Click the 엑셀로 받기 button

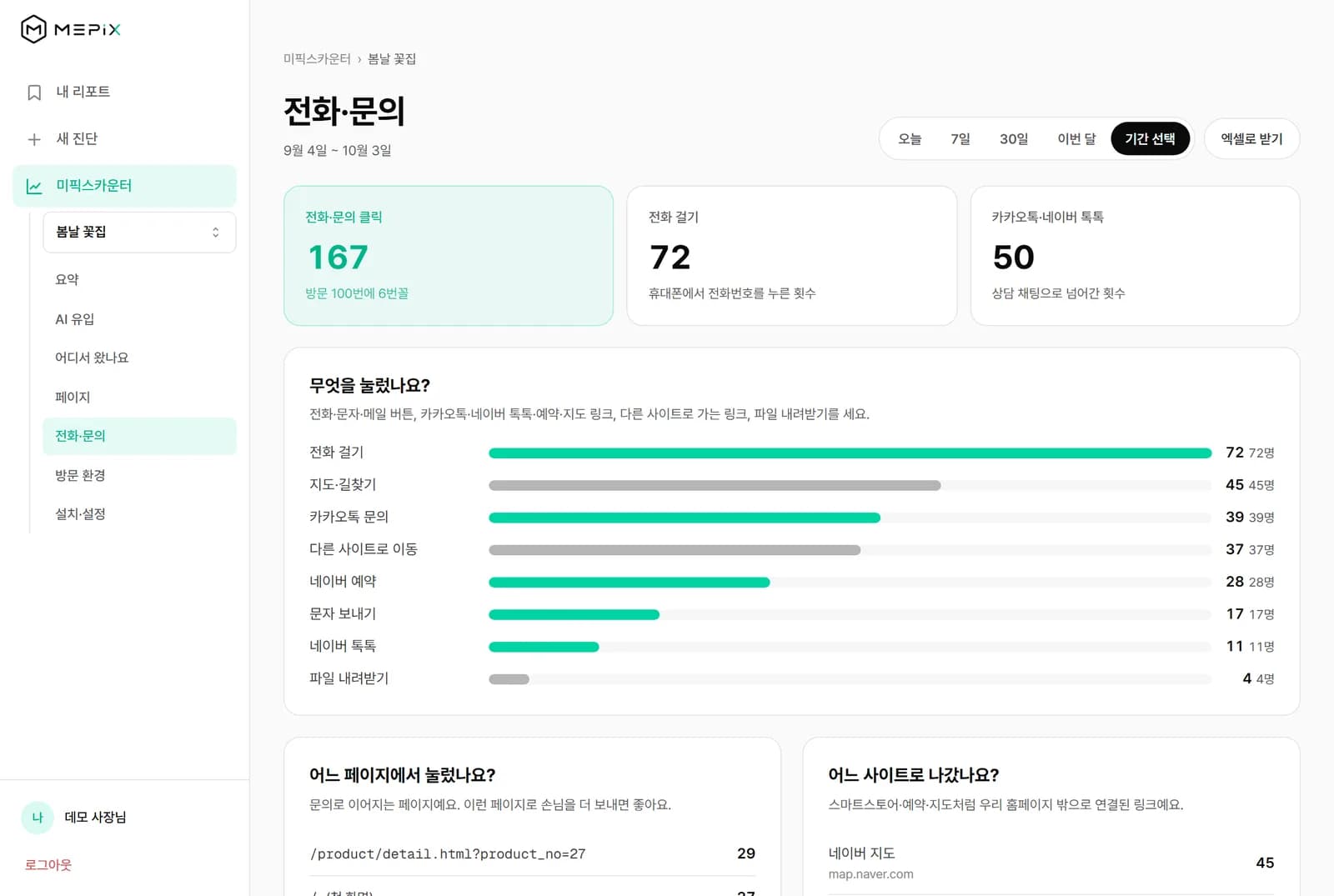click(x=1251, y=138)
